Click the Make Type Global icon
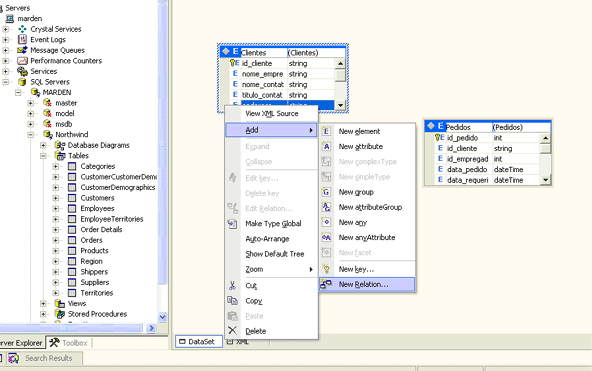Image resolution: width=592 pixels, height=371 pixels. point(233,224)
